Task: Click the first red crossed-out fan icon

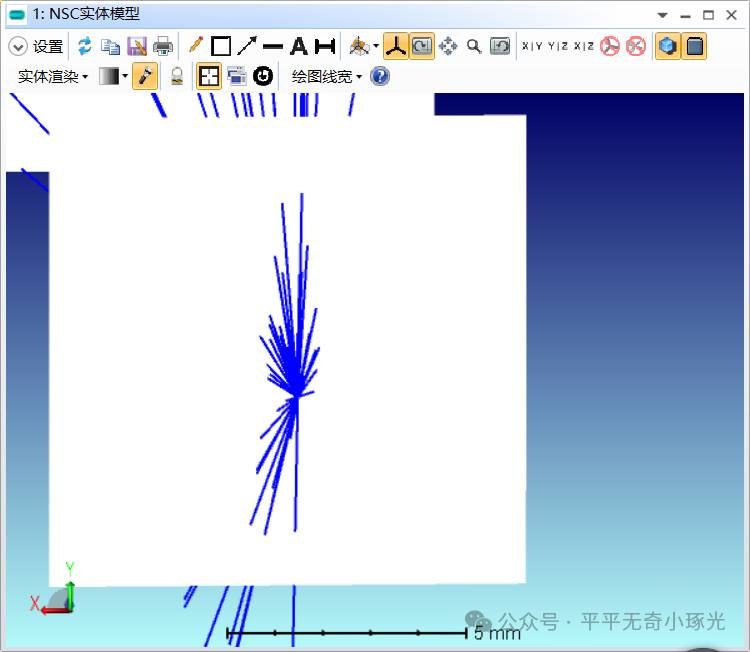Action: pos(610,46)
